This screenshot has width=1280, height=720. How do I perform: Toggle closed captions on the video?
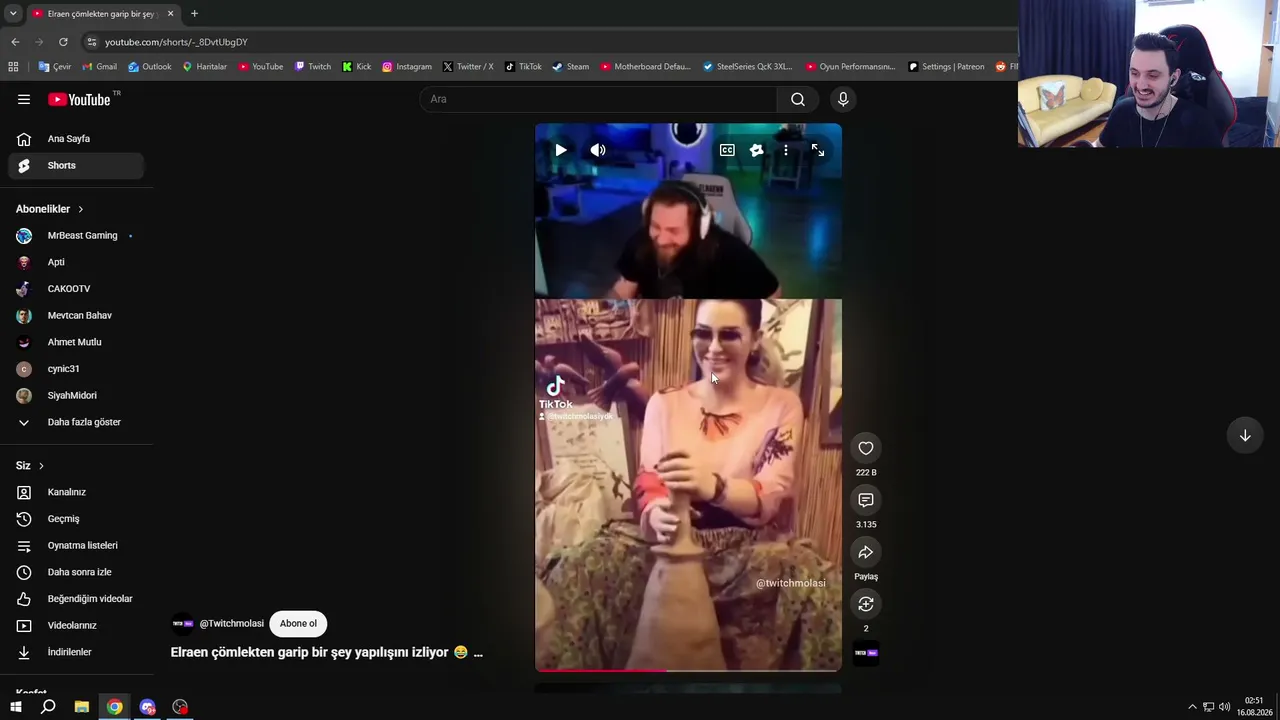(727, 150)
